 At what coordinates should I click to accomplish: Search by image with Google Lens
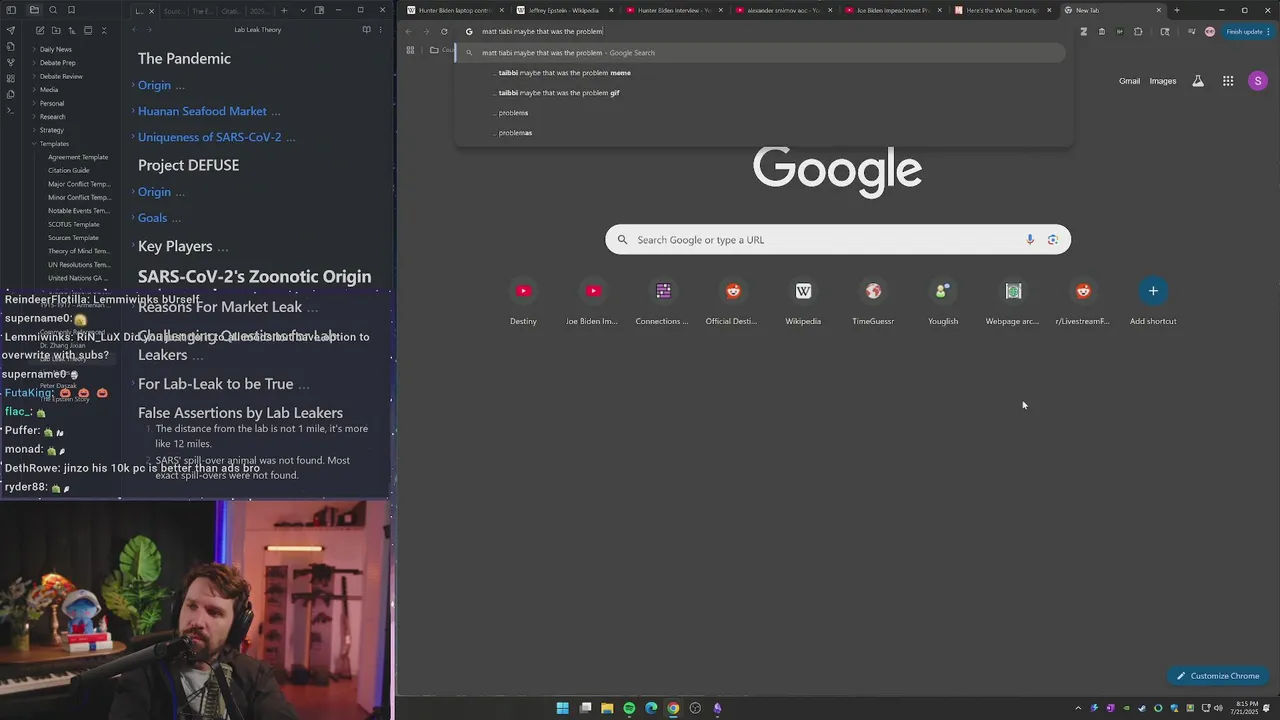(x=1053, y=240)
